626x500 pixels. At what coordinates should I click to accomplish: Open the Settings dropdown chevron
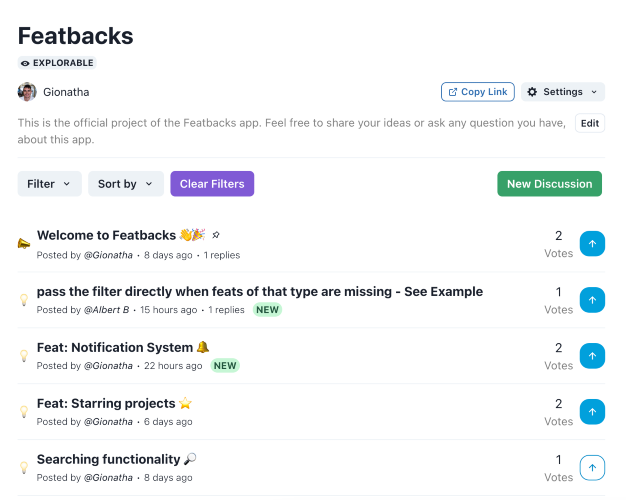click(x=594, y=92)
